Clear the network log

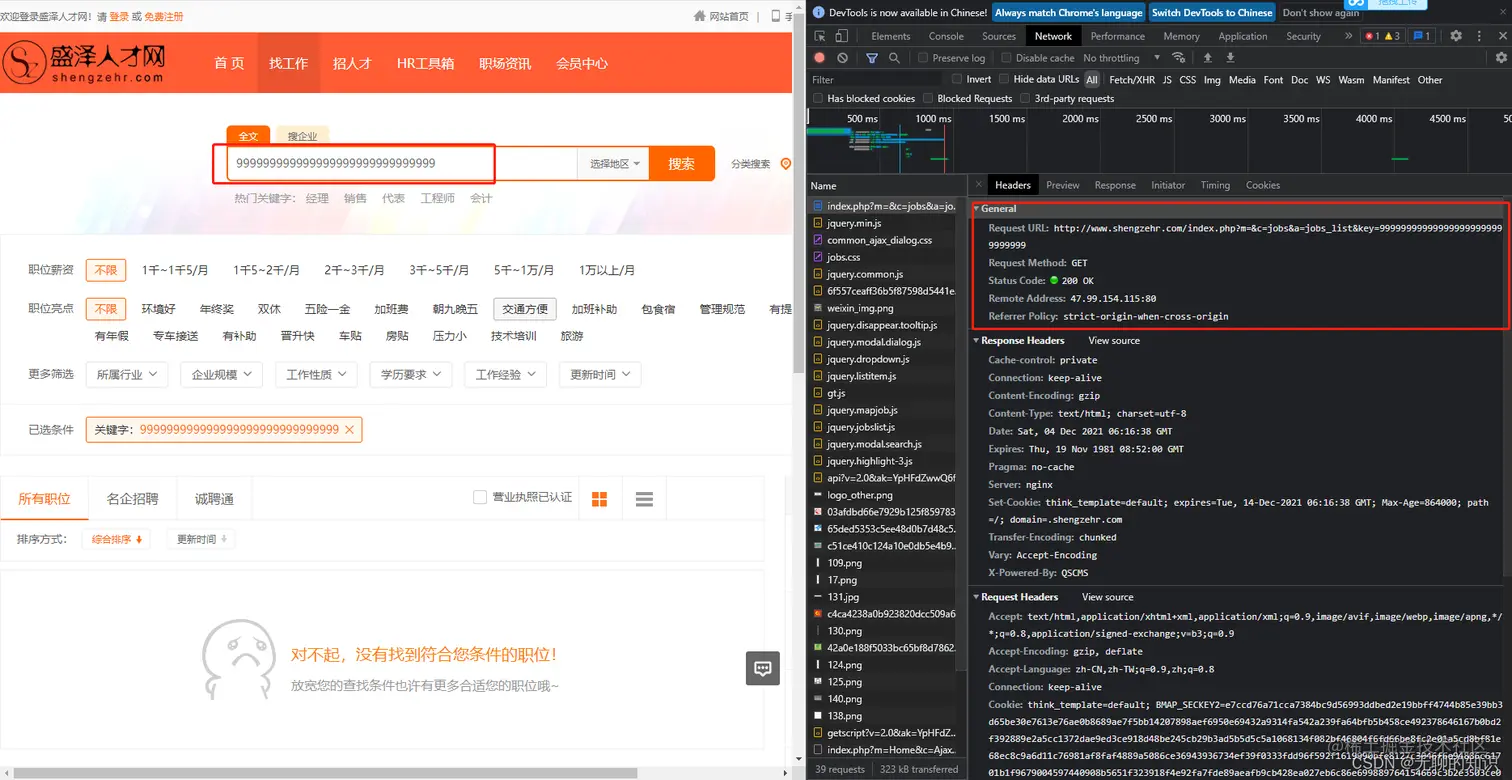point(841,57)
